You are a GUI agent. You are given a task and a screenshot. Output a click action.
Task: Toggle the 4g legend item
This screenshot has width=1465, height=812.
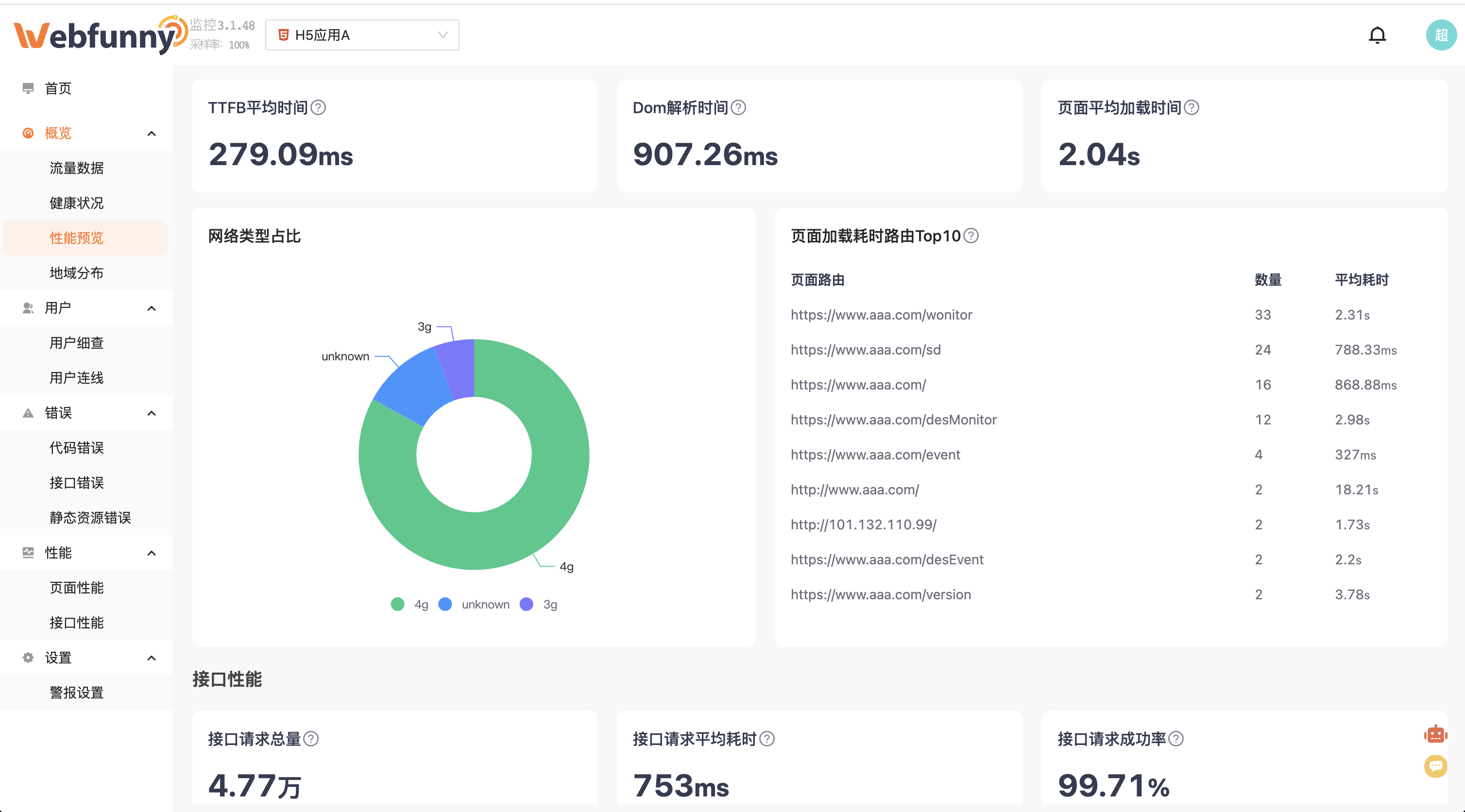pos(409,604)
